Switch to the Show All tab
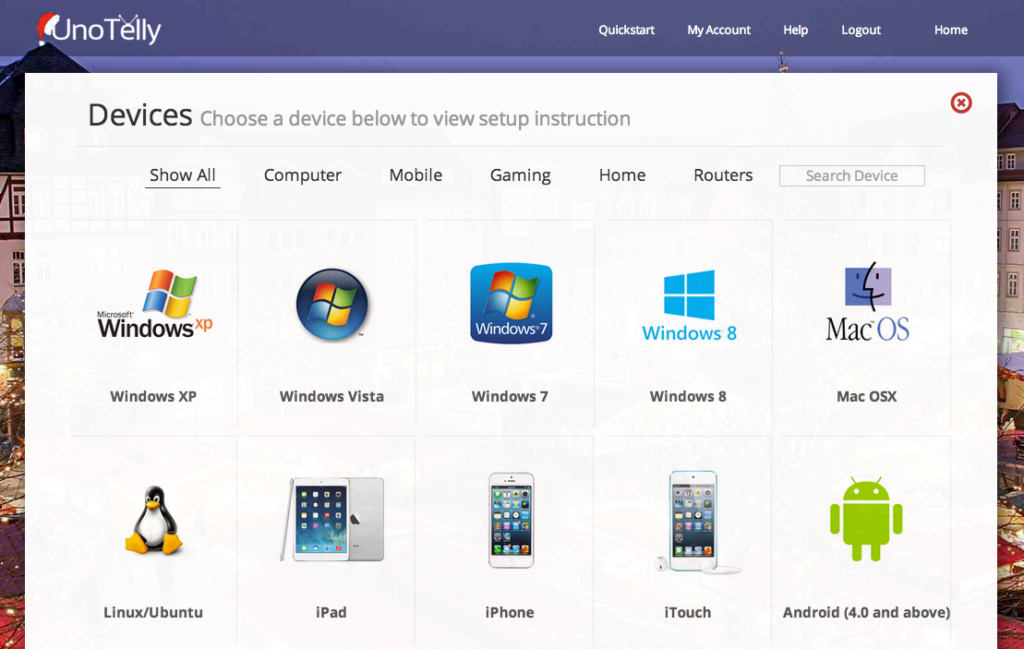This screenshot has height=649, width=1024. (182, 175)
